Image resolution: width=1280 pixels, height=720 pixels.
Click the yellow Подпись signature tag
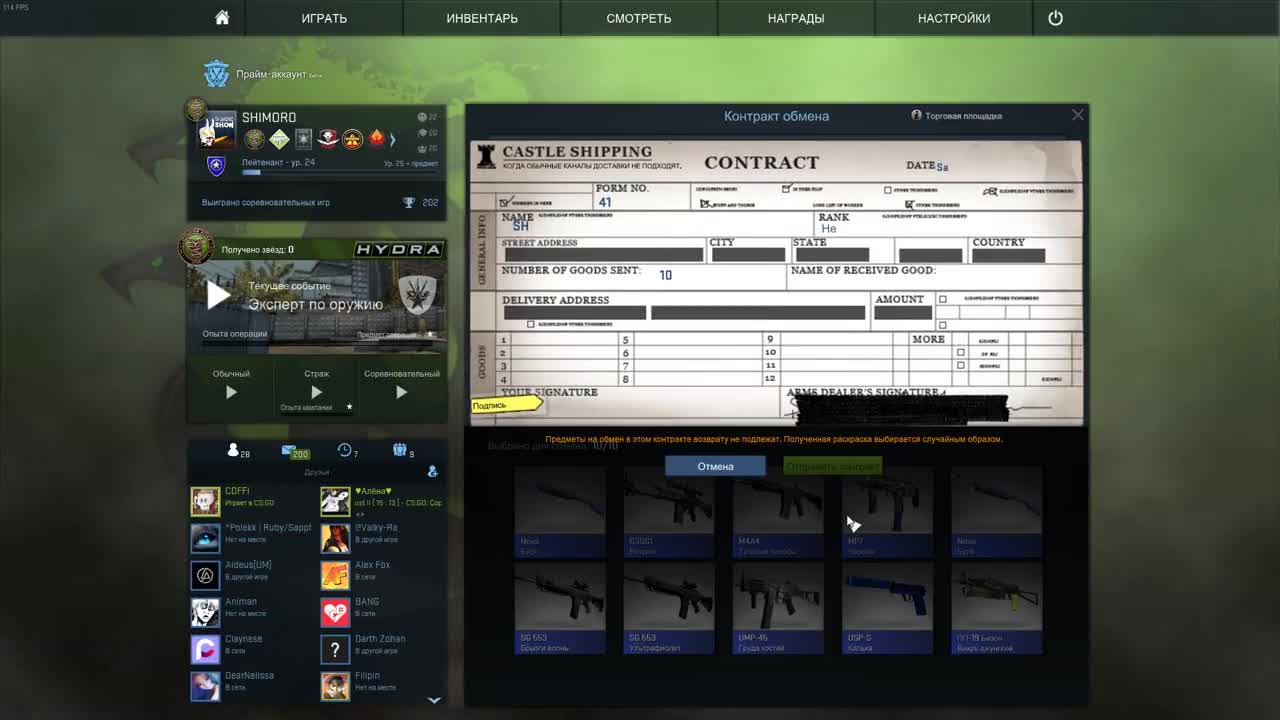tap(507, 405)
